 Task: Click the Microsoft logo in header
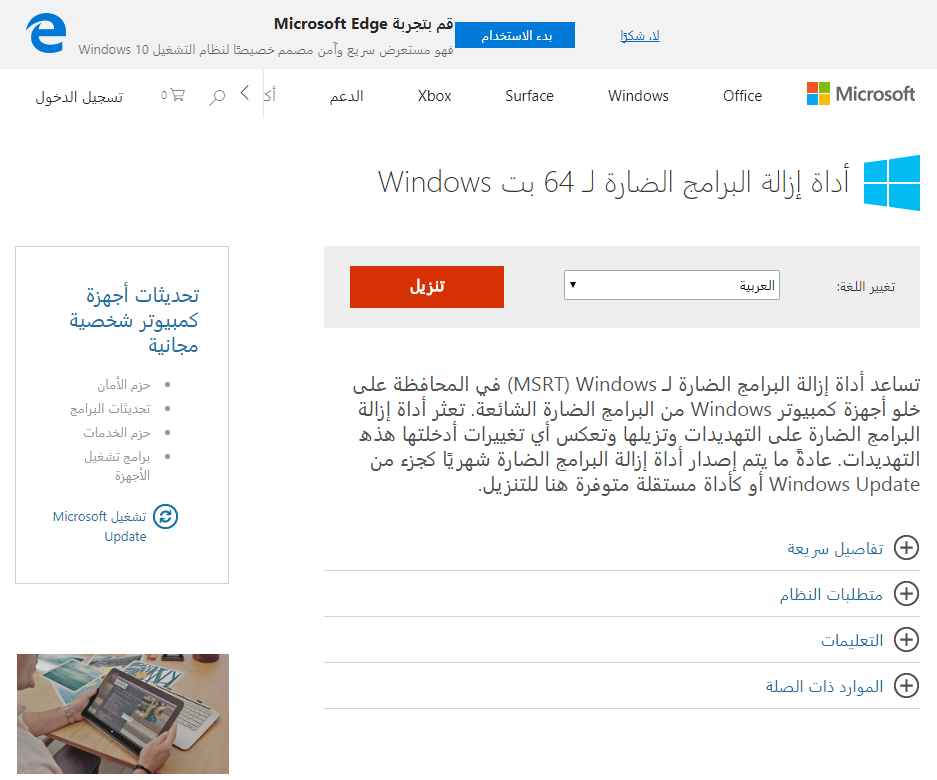[x=861, y=95]
